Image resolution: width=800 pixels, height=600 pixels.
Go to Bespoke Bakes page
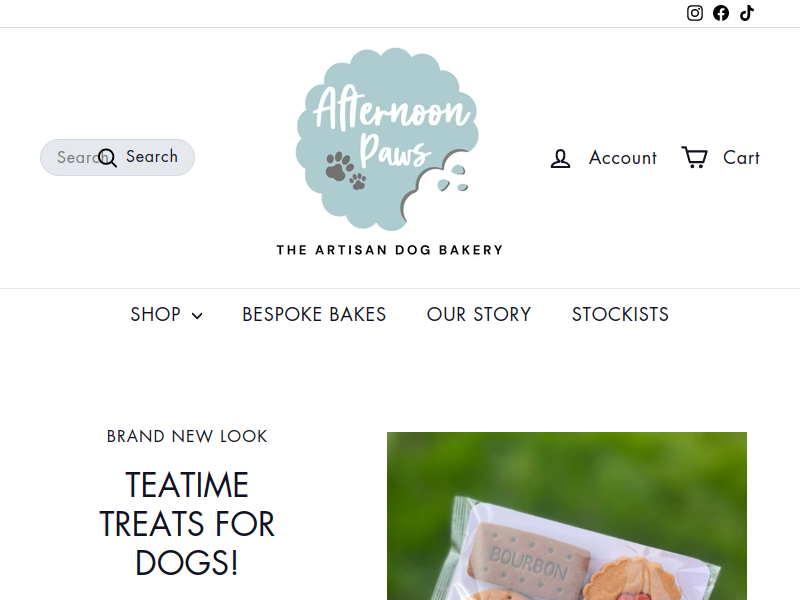(x=314, y=314)
